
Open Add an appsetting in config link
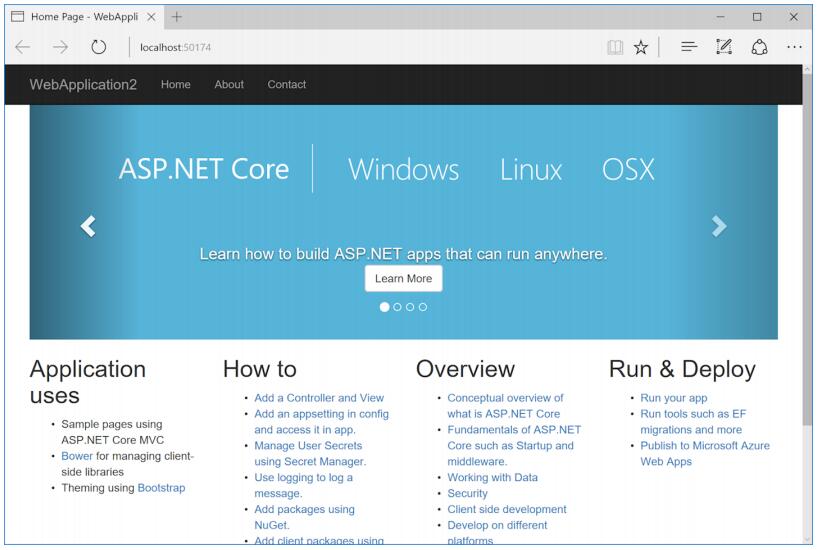point(321,422)
